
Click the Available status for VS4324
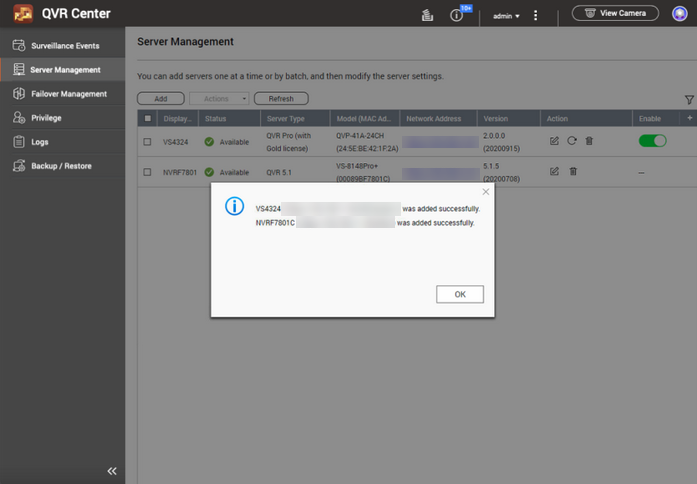227,142
